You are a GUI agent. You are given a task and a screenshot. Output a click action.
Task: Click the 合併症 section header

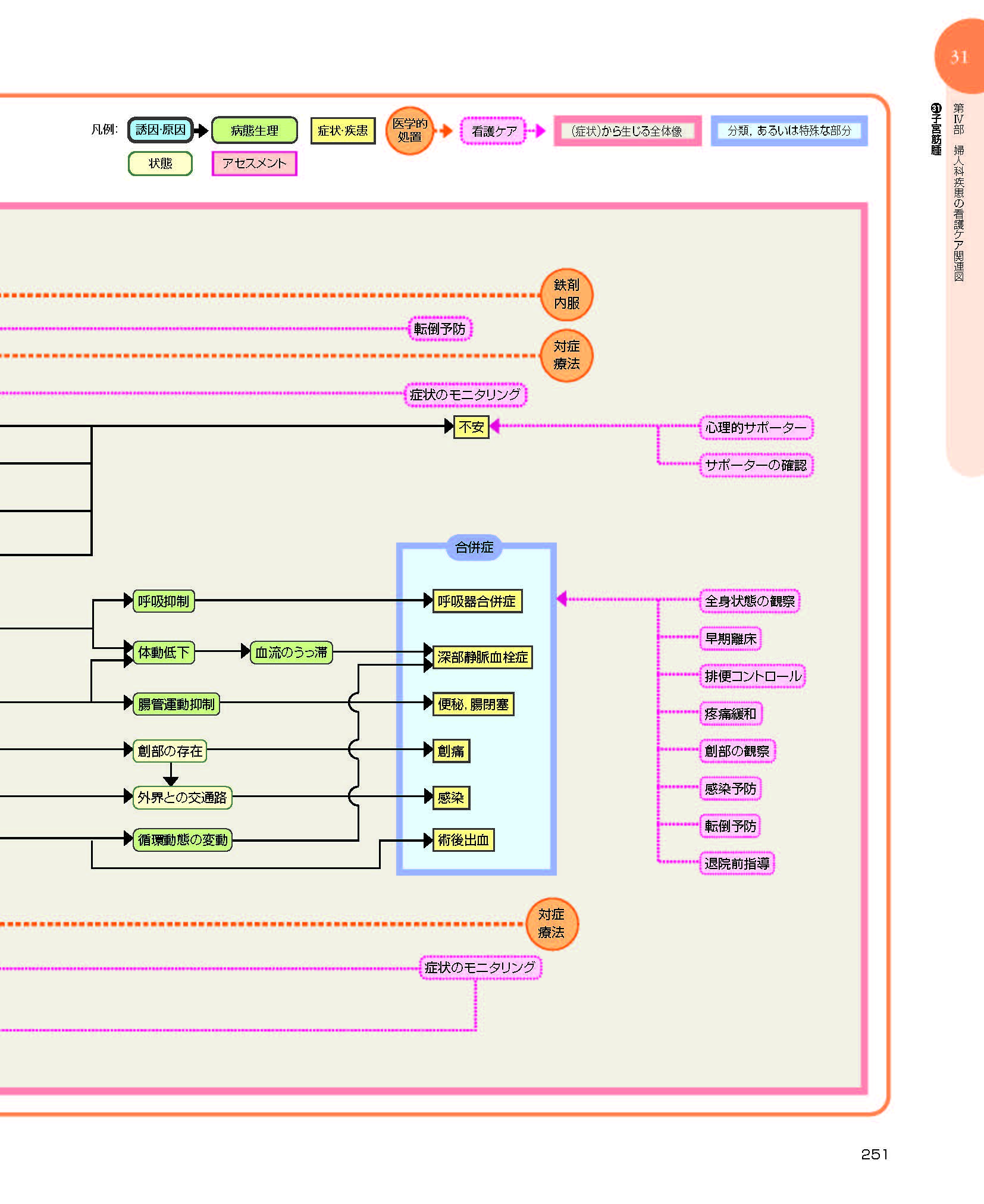pos(474,547)
